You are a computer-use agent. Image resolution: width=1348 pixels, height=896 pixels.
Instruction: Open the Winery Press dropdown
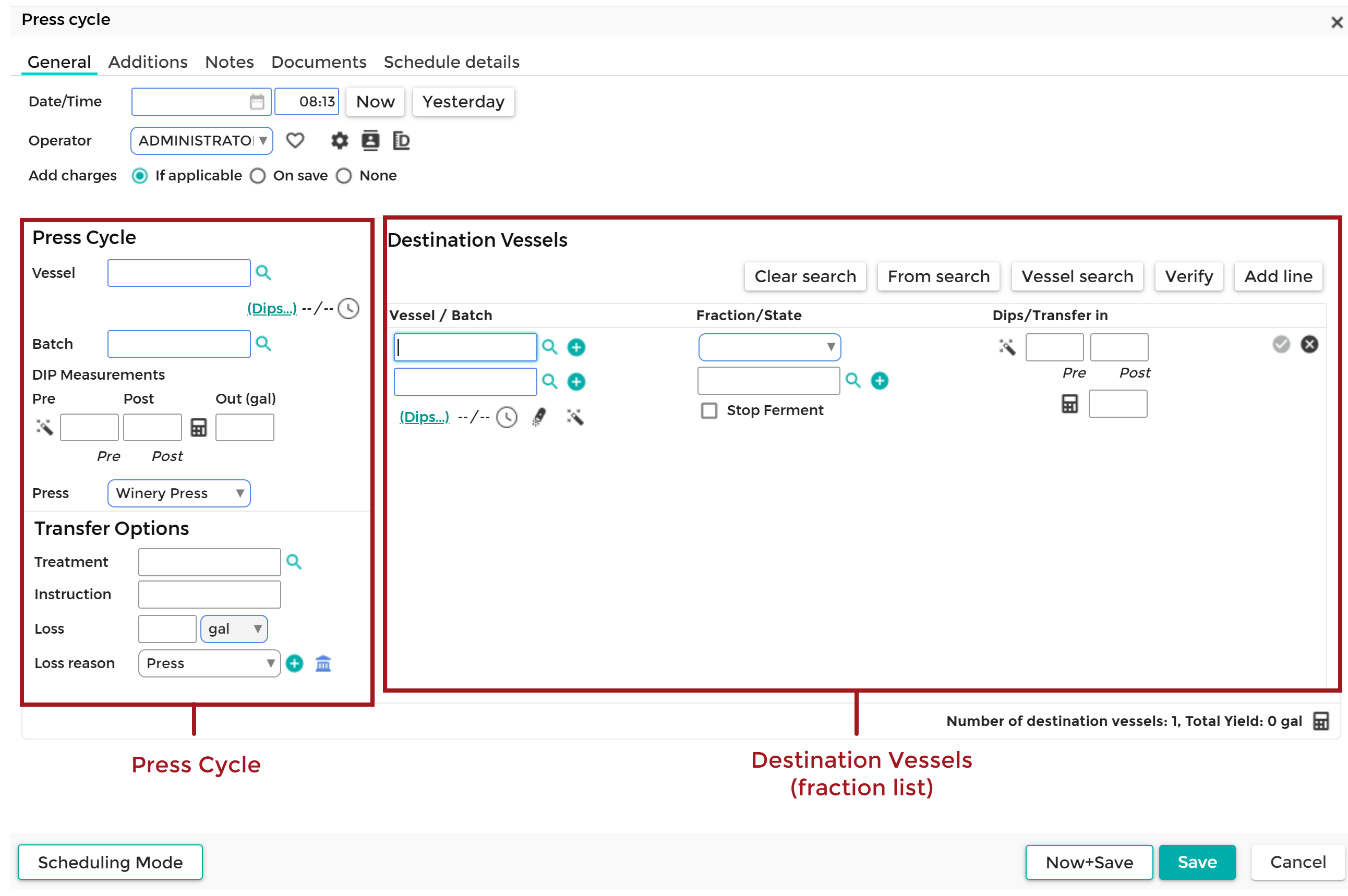[179, 493]
